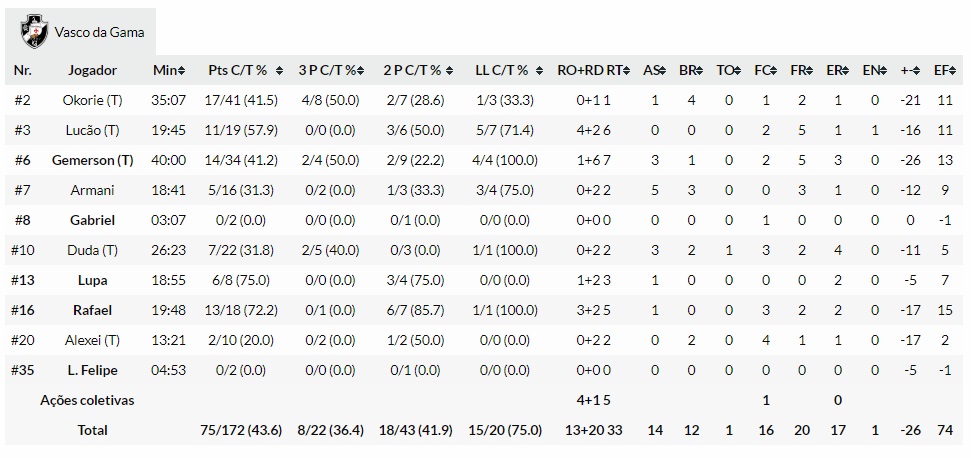
Task: Sort by FC fouls column
Action: 765,70
